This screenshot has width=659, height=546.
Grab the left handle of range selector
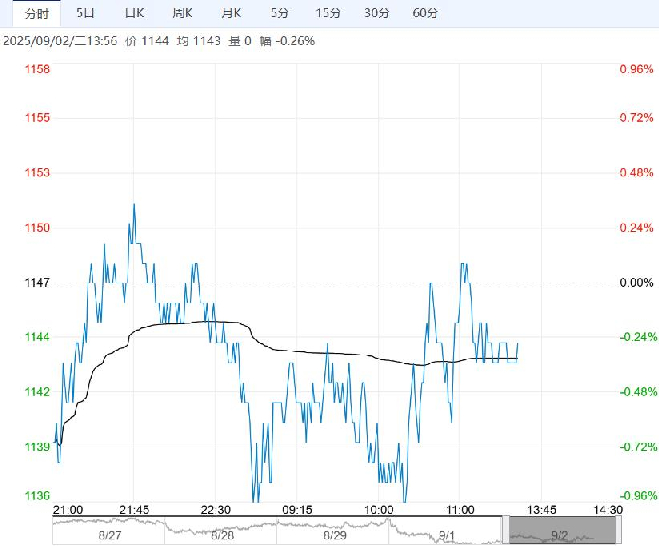(506, 530)
